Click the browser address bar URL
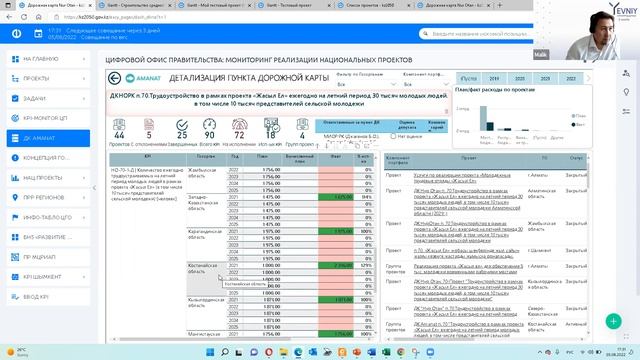Image resolution: width=640 pixels, height=360 pixels. coord(115,17)
